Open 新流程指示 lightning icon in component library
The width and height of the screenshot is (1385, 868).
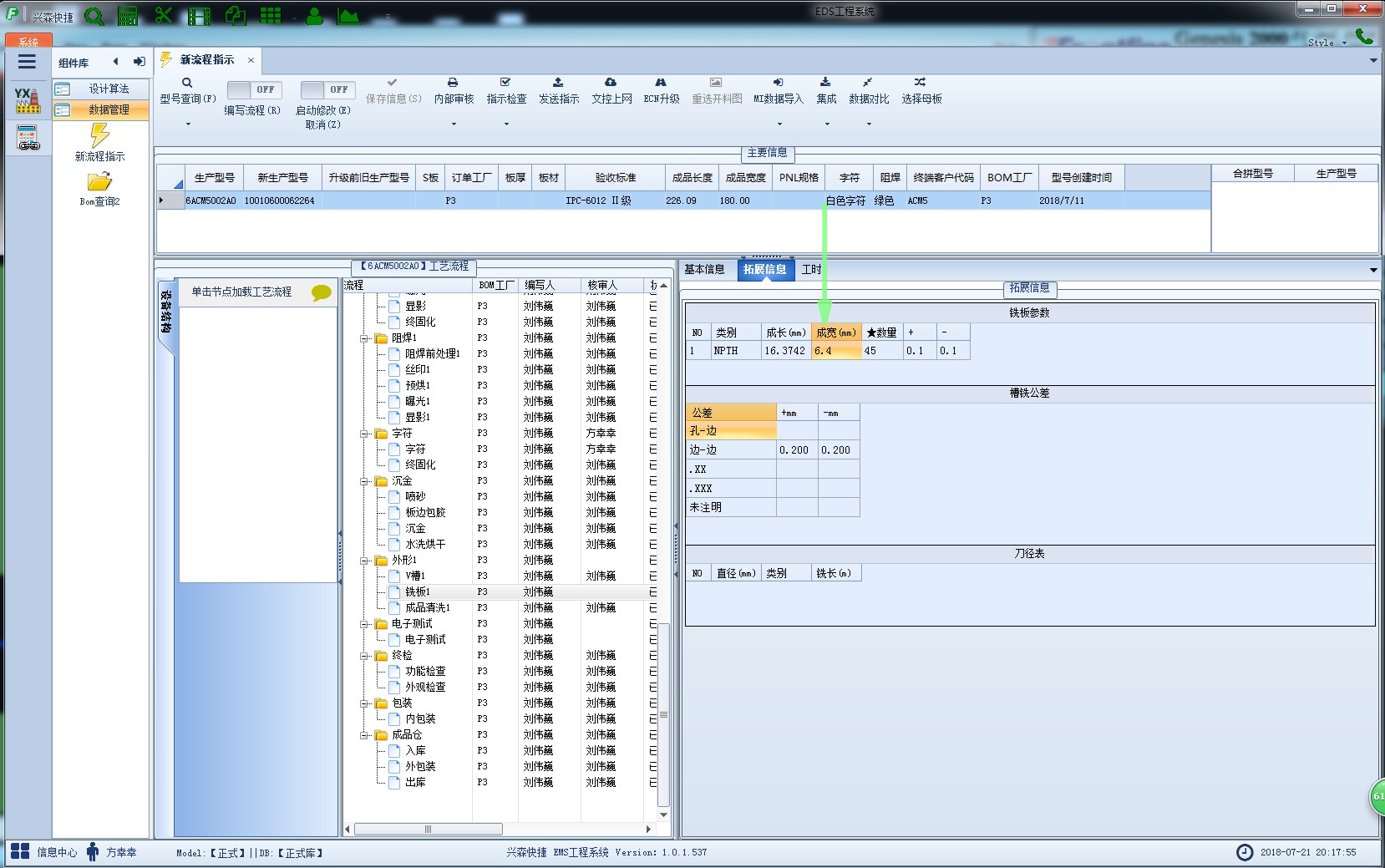point(99,135)
